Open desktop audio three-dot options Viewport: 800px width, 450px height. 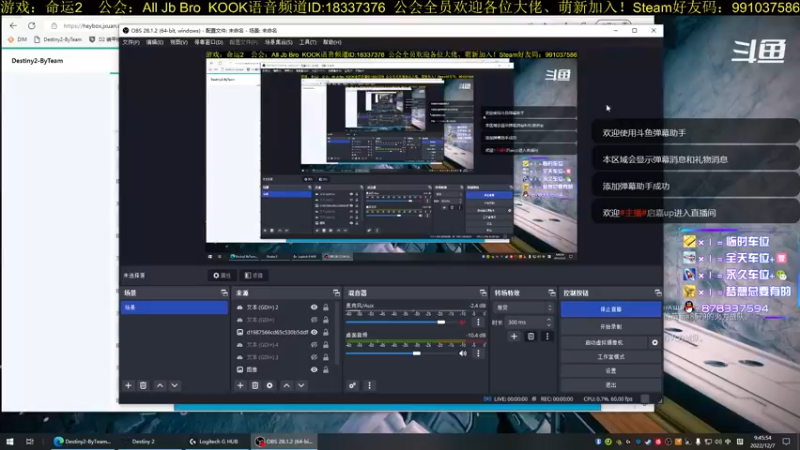(478, 353)
